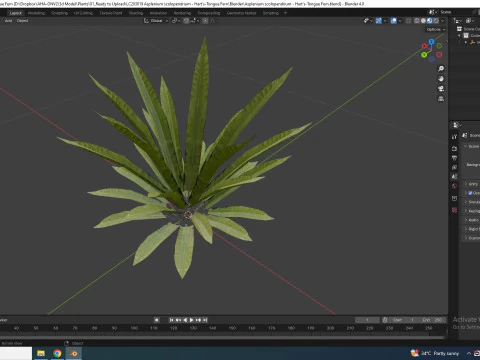Open the Scripting workspace tab

coord(270,13)
